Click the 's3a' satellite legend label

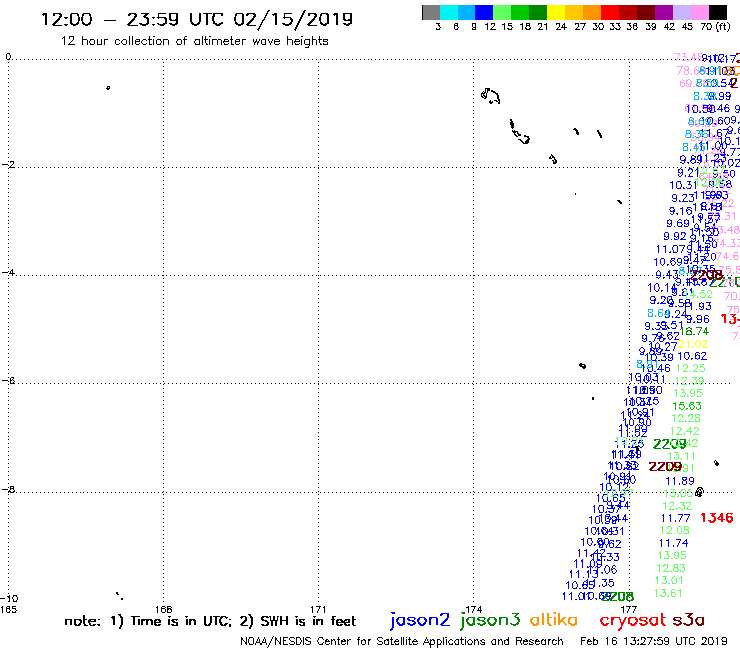click(x=688, y=620)
